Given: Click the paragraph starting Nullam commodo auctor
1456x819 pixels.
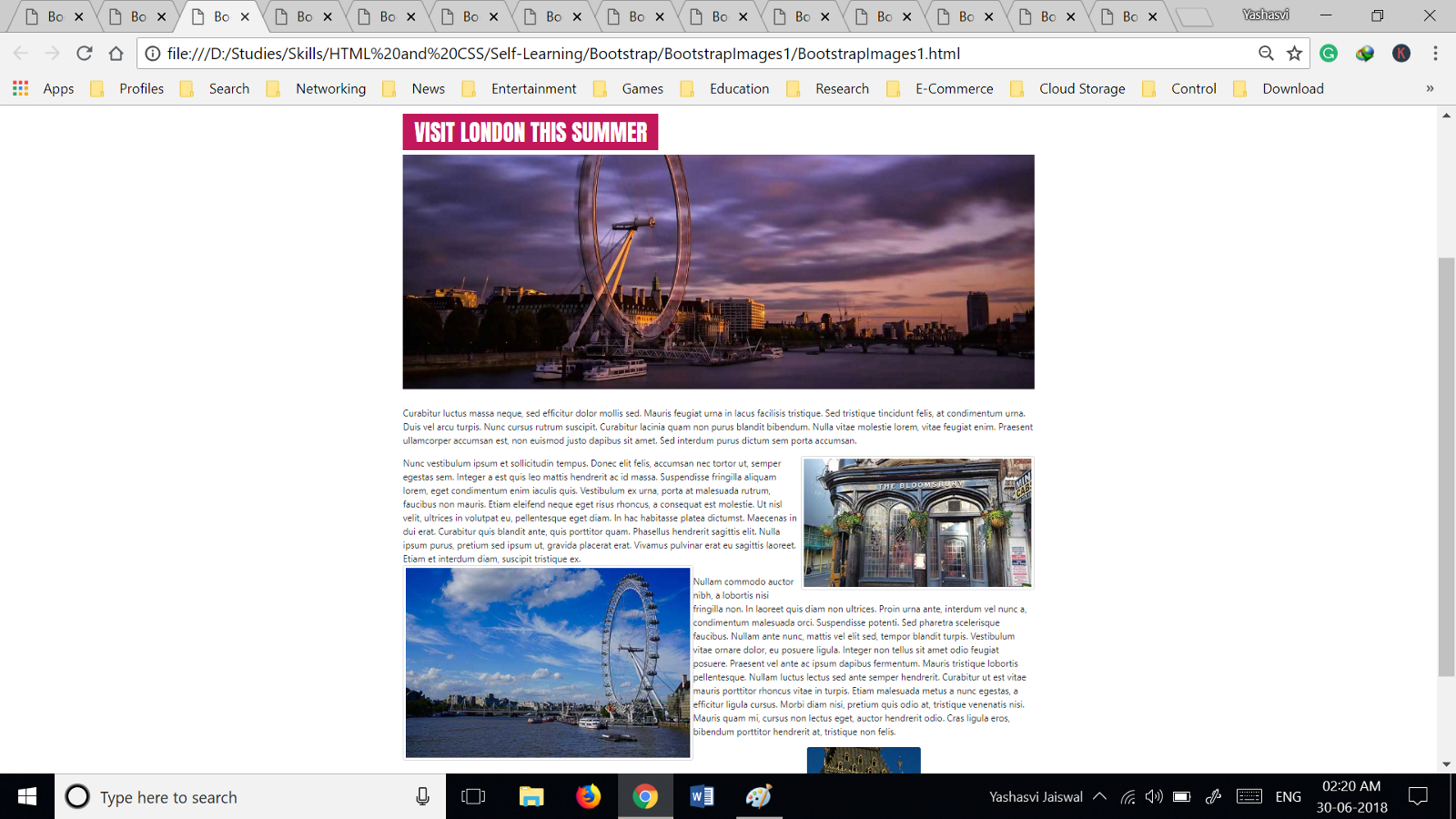Looking at the screenshot, I should point(861,656).
